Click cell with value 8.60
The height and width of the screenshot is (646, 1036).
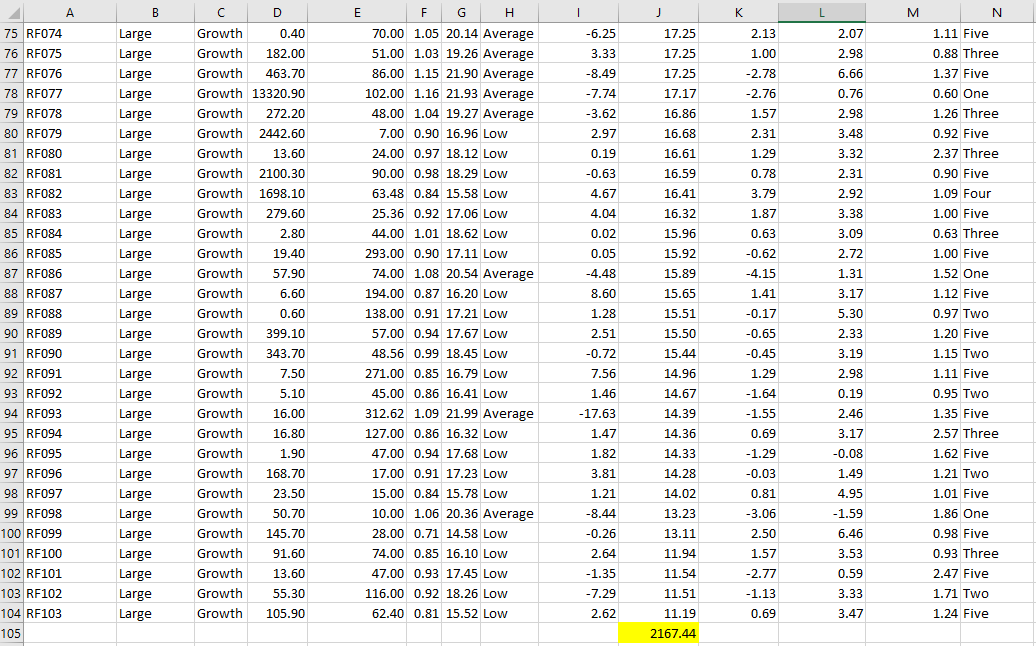pos(579,293)
